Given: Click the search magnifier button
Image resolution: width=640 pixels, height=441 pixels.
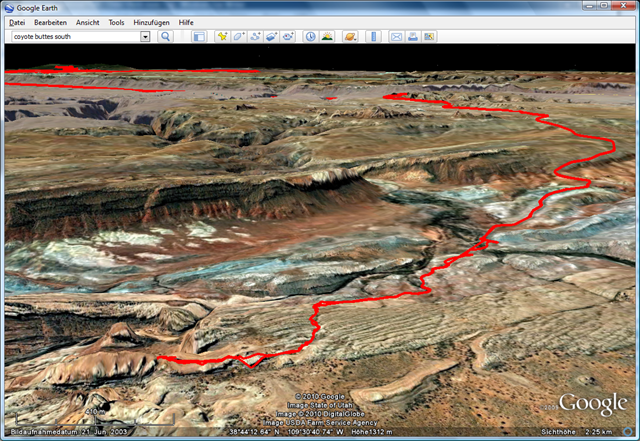Looking at the screenshot, I should [166, 36].
